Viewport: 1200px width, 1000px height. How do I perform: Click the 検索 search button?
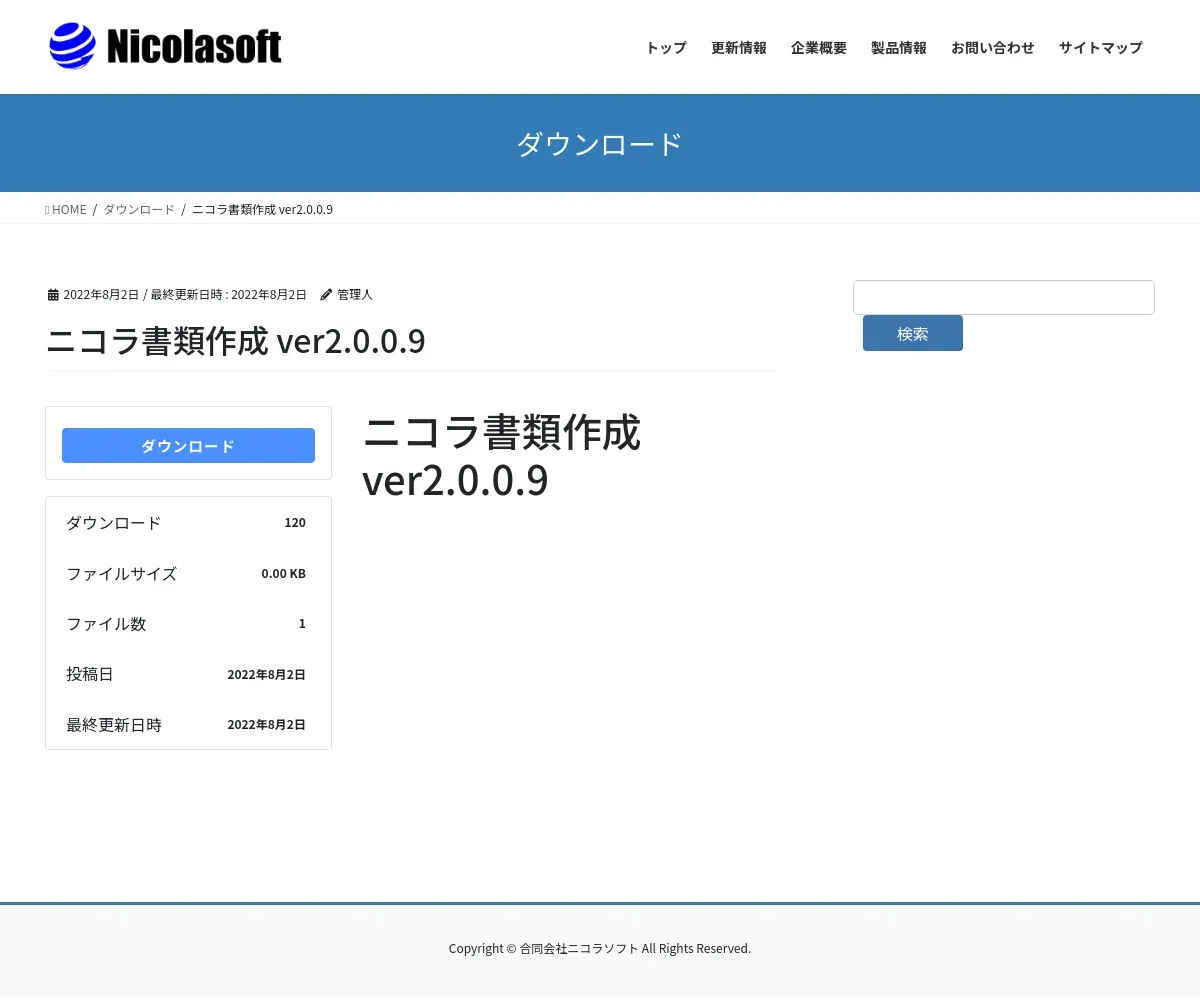[x=913, y=333]
